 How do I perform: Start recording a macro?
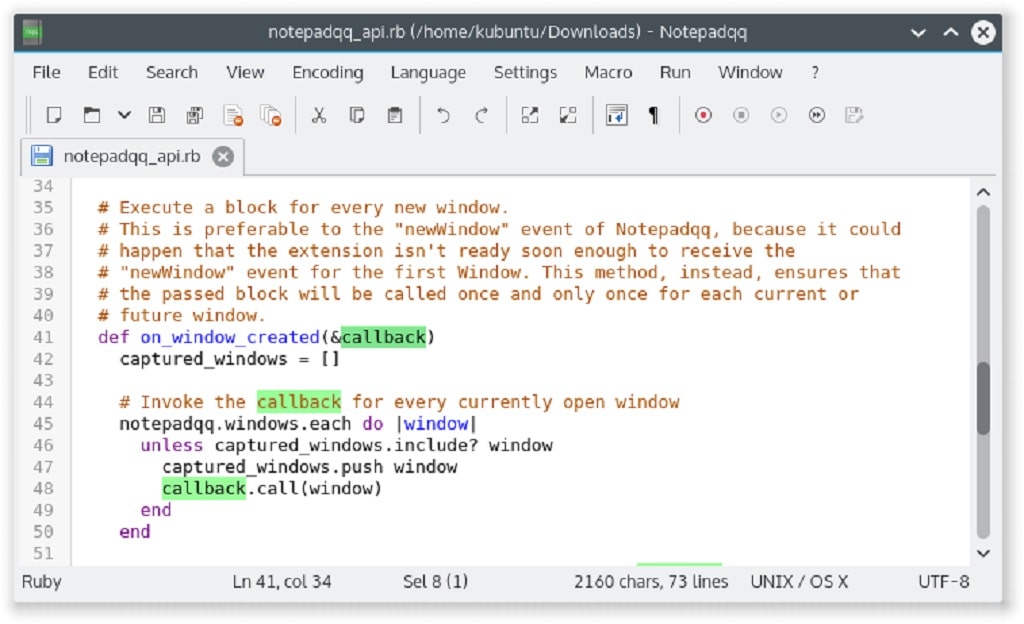(702, 115)
